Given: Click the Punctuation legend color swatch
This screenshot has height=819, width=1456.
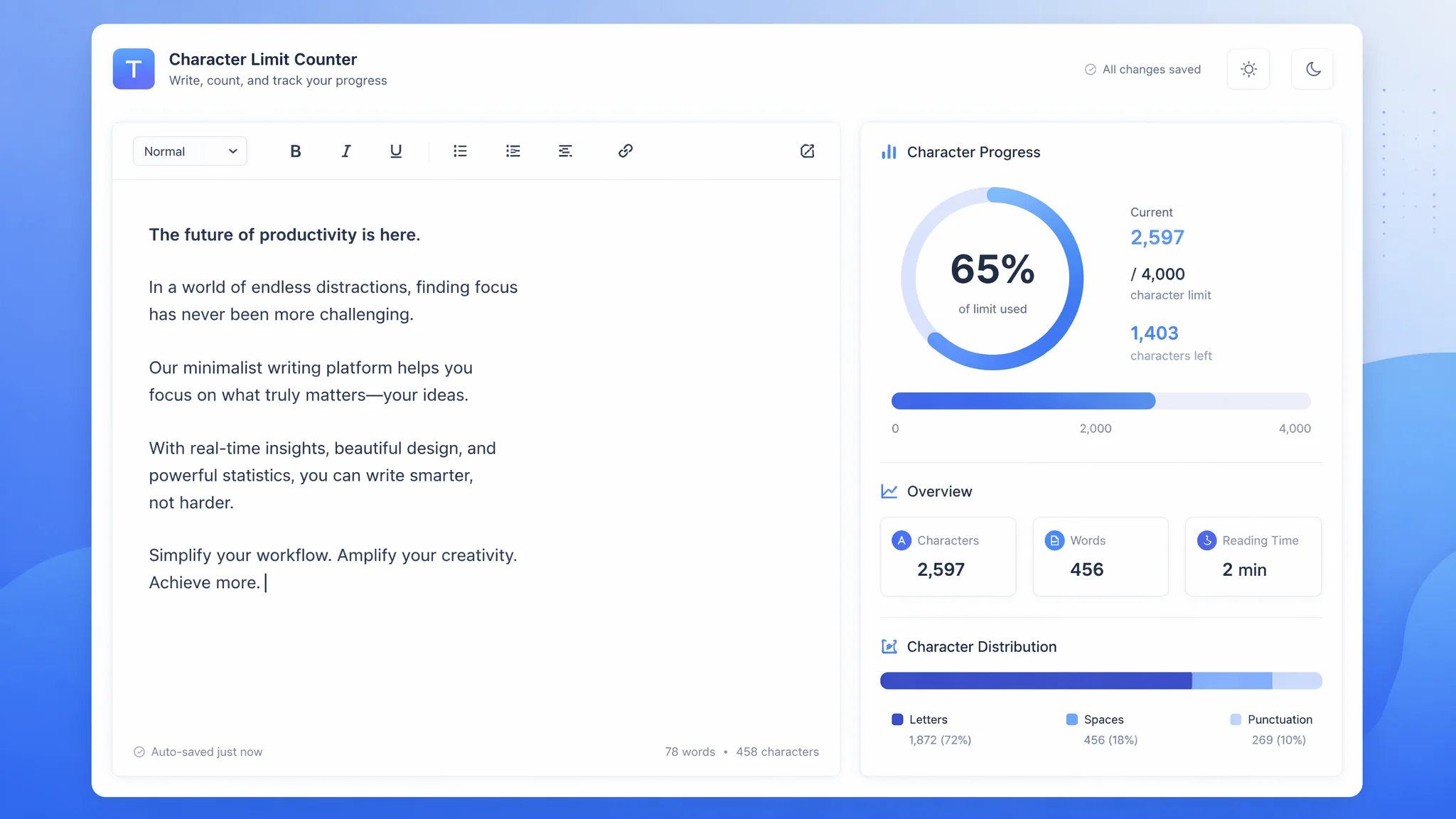Looking at the screenshot, I should [1236, 719].
